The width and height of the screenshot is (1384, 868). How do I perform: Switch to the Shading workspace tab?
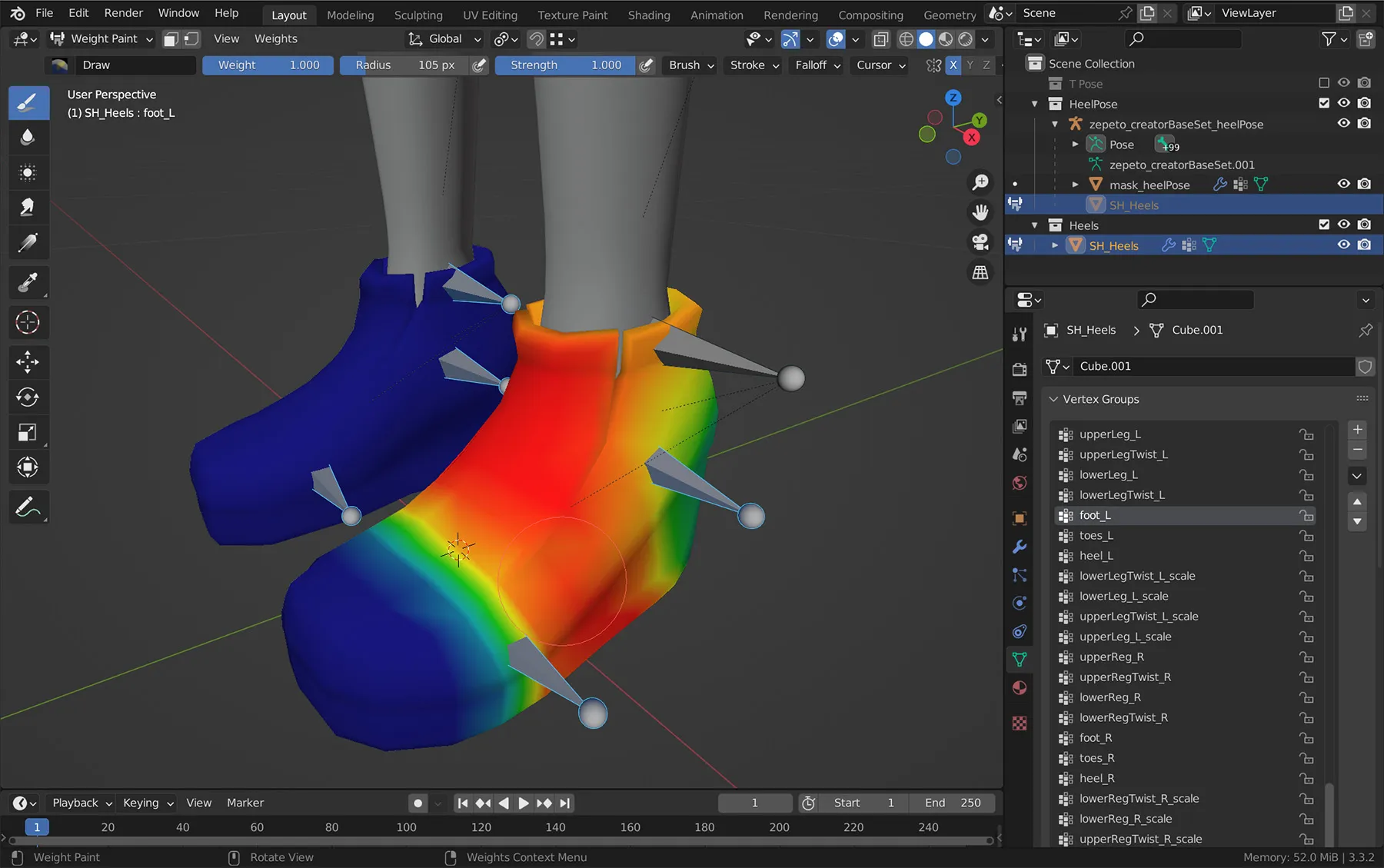pyautogui.click(x=649, y=15)
